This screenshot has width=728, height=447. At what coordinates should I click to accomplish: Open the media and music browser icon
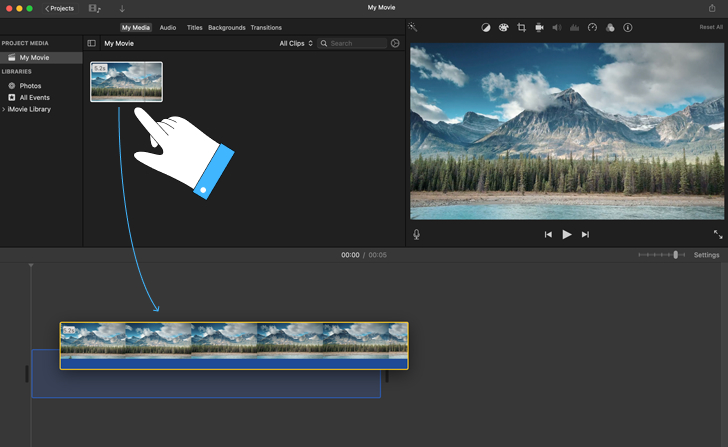95,8
